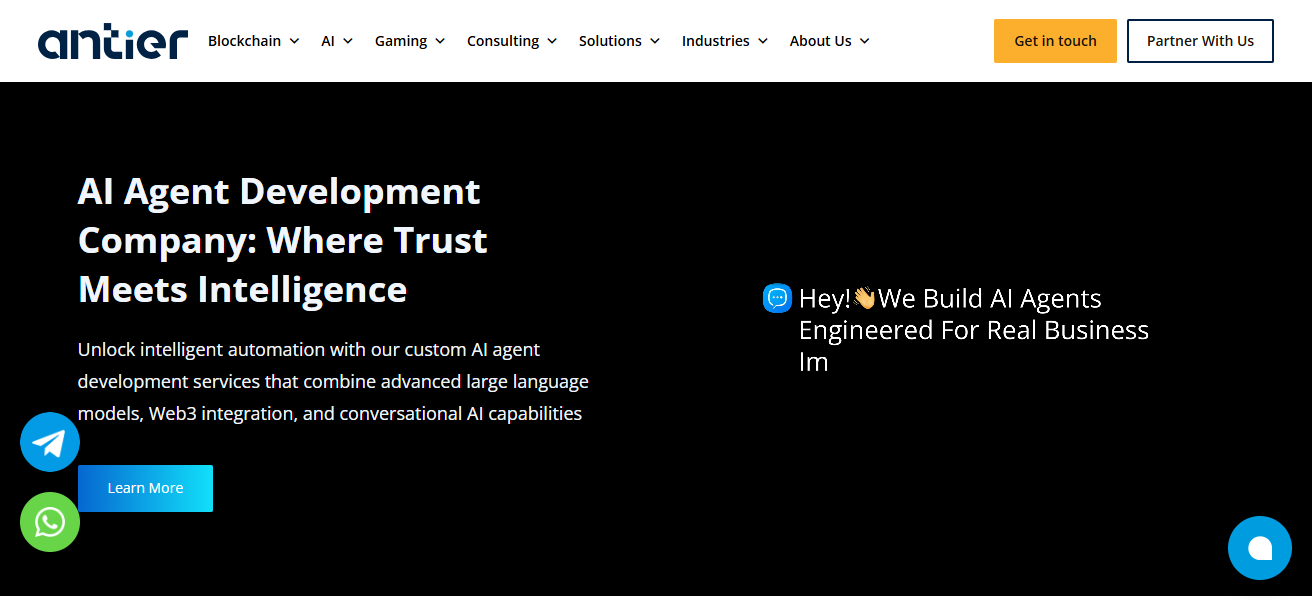Click the chevron beside Solutions
This screenshot has height=600, width=1312.
655,41
